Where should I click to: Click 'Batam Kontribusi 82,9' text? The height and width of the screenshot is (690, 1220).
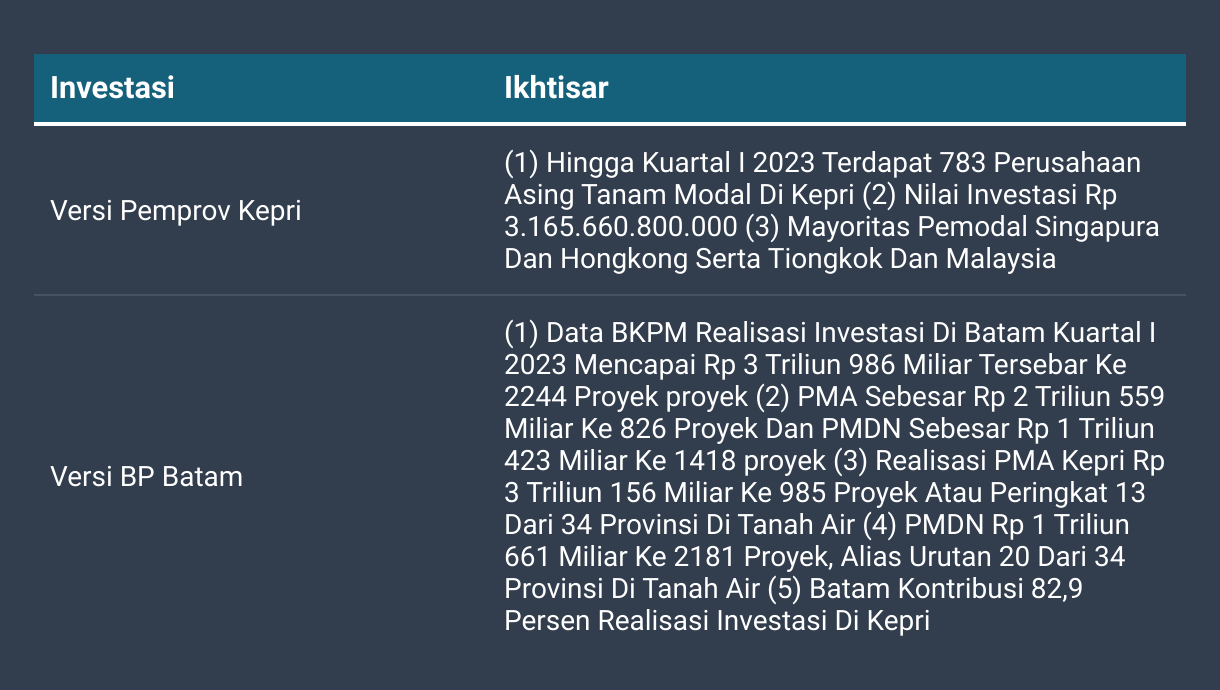946,589
